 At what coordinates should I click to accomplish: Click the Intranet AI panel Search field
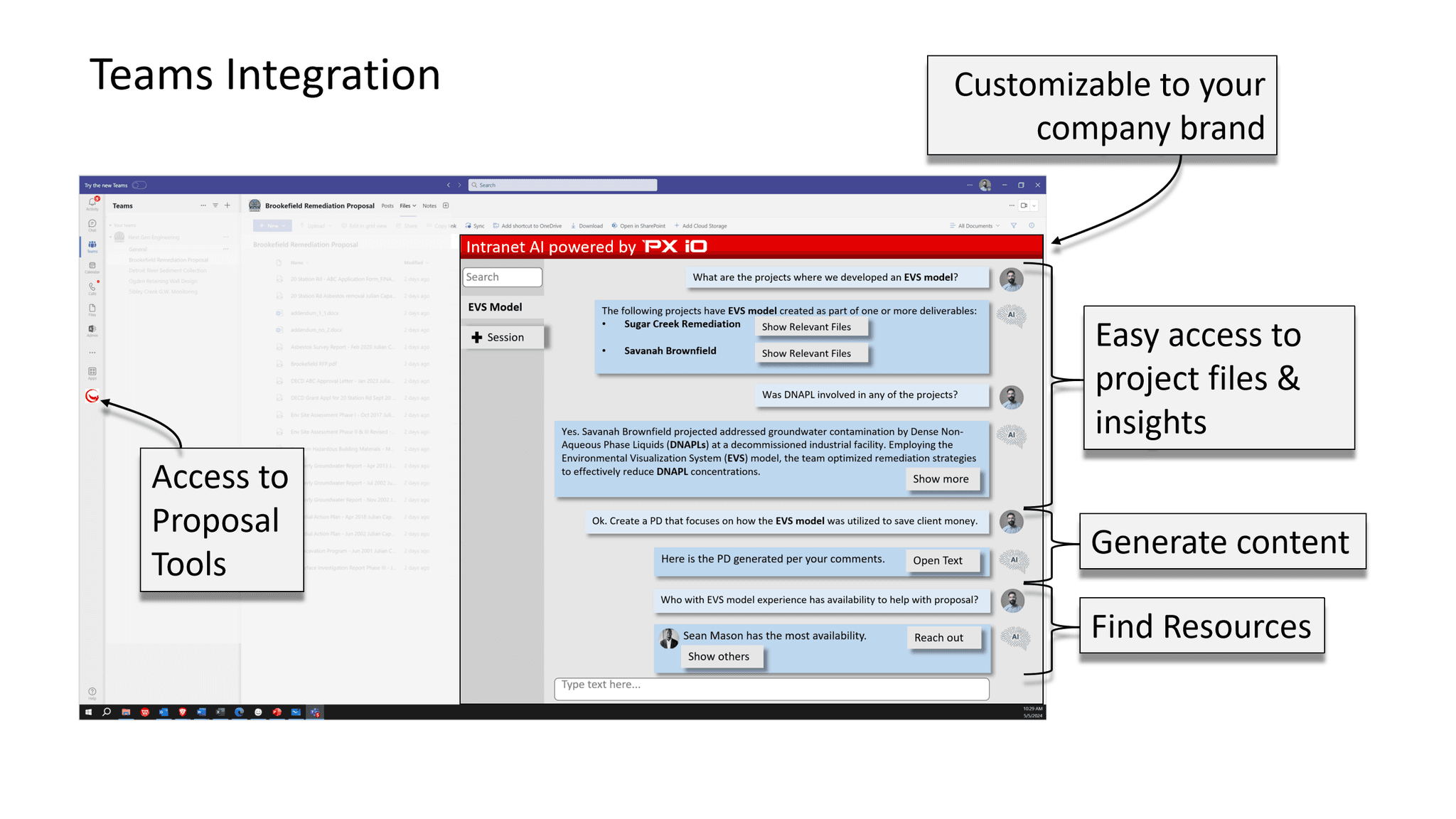pyautogui.click(x=503, y=277)
